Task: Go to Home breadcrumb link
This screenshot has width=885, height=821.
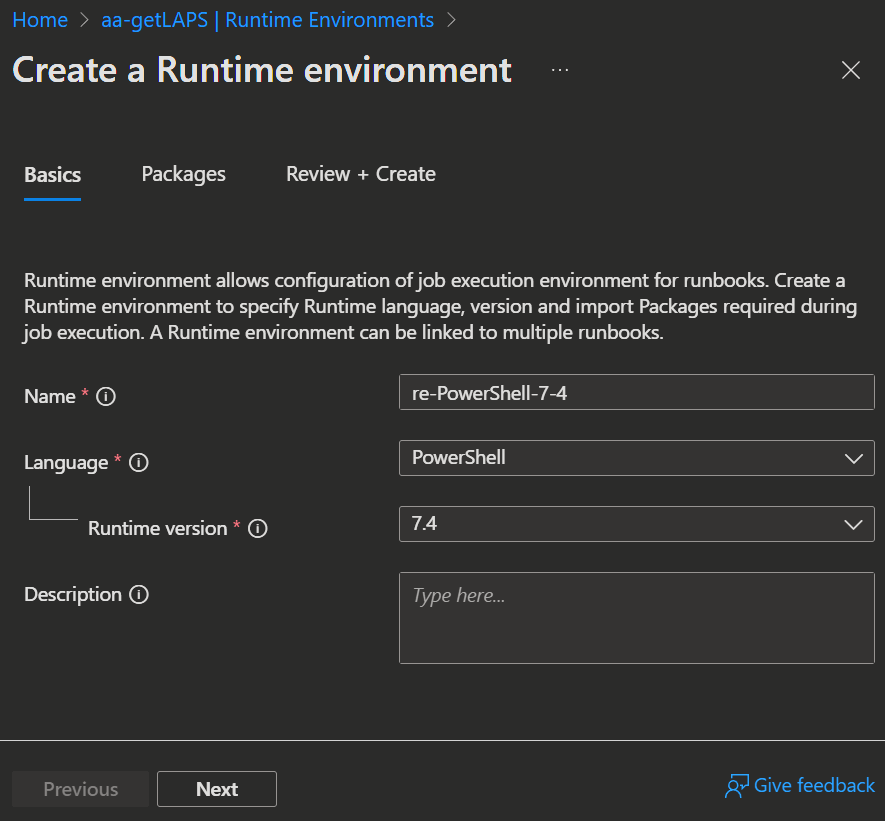Action: tap(40, 20)
